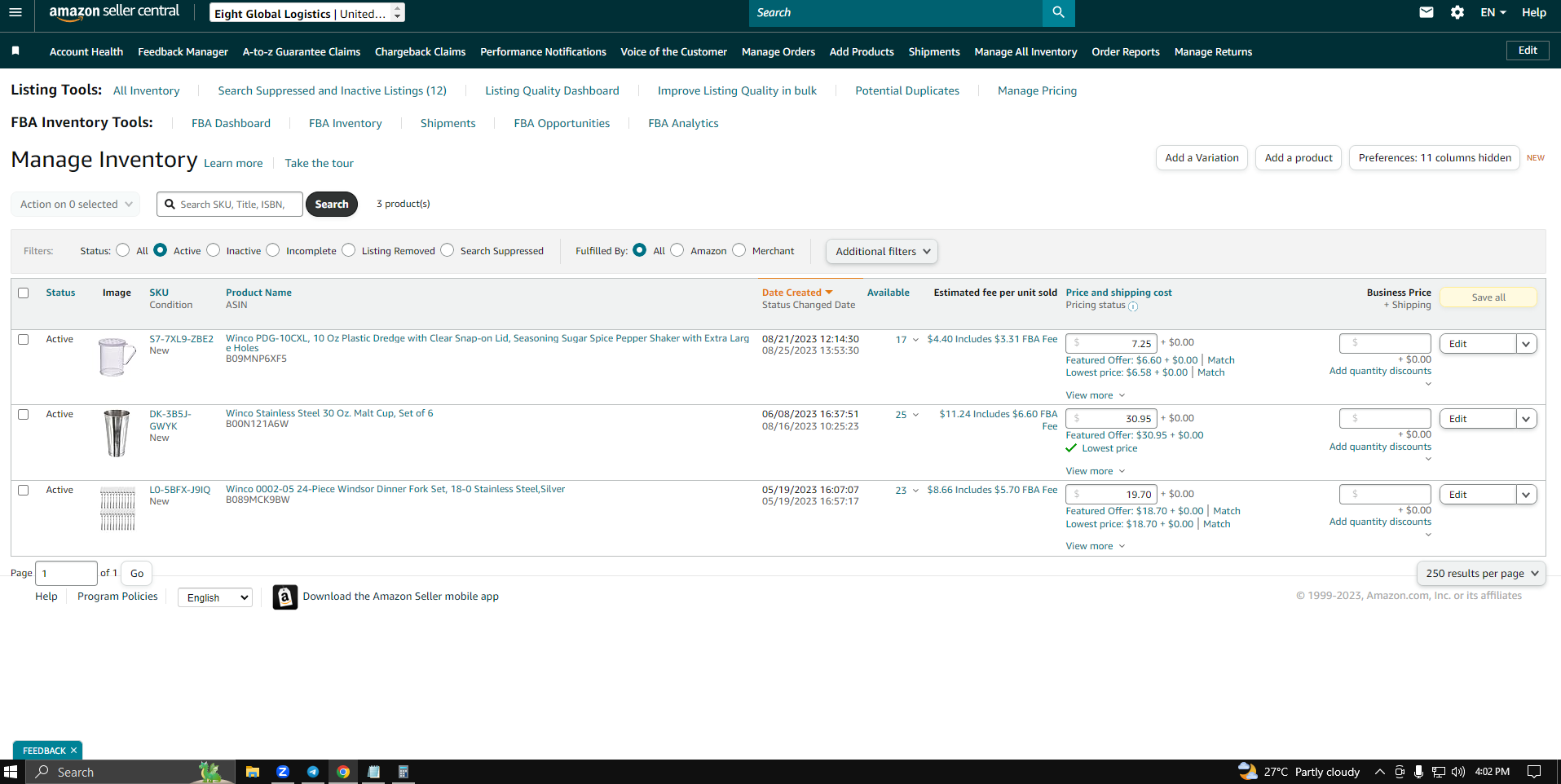1561x784 pixels.
Task: Select the Merchant fulfilled-by radio button
Action: pyautogui.click(x=739, y=250)
